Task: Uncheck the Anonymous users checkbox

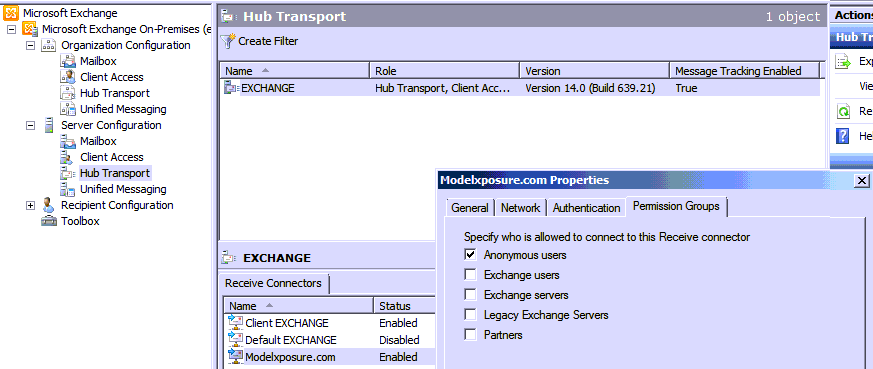Action: point(470,255)
